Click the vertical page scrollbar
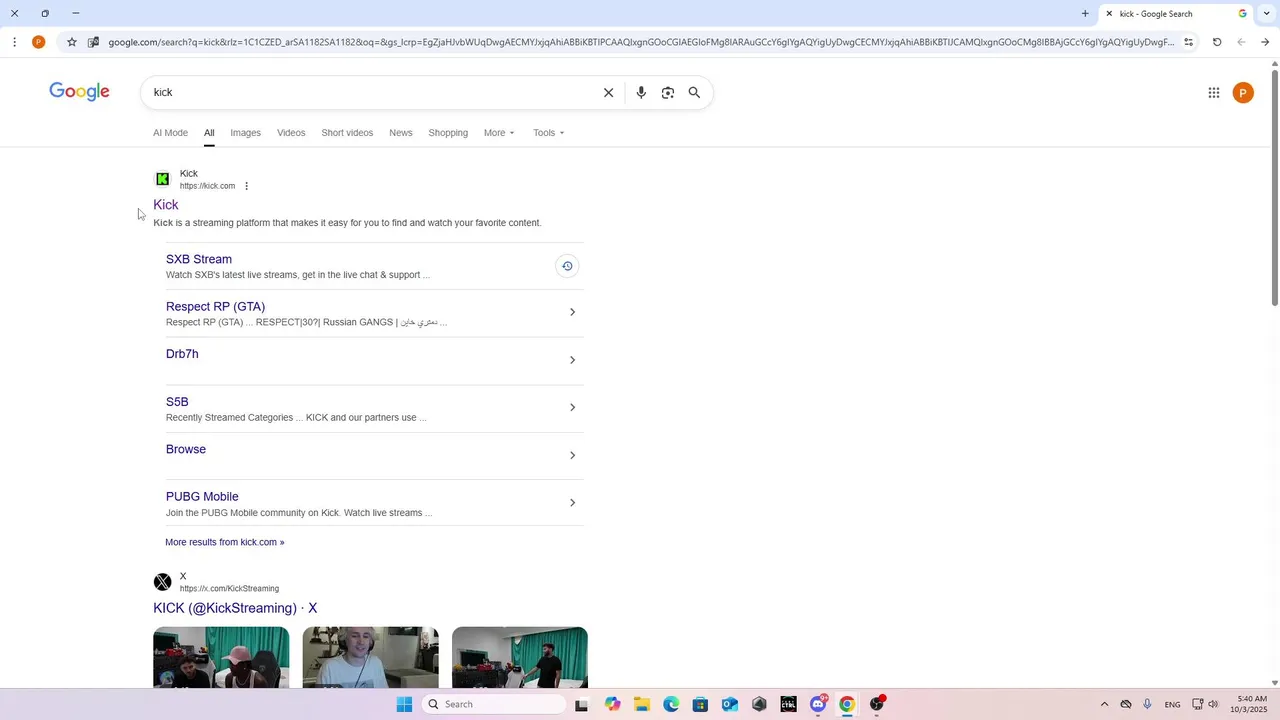1280x720 pixels. [x=1274, y=188]
